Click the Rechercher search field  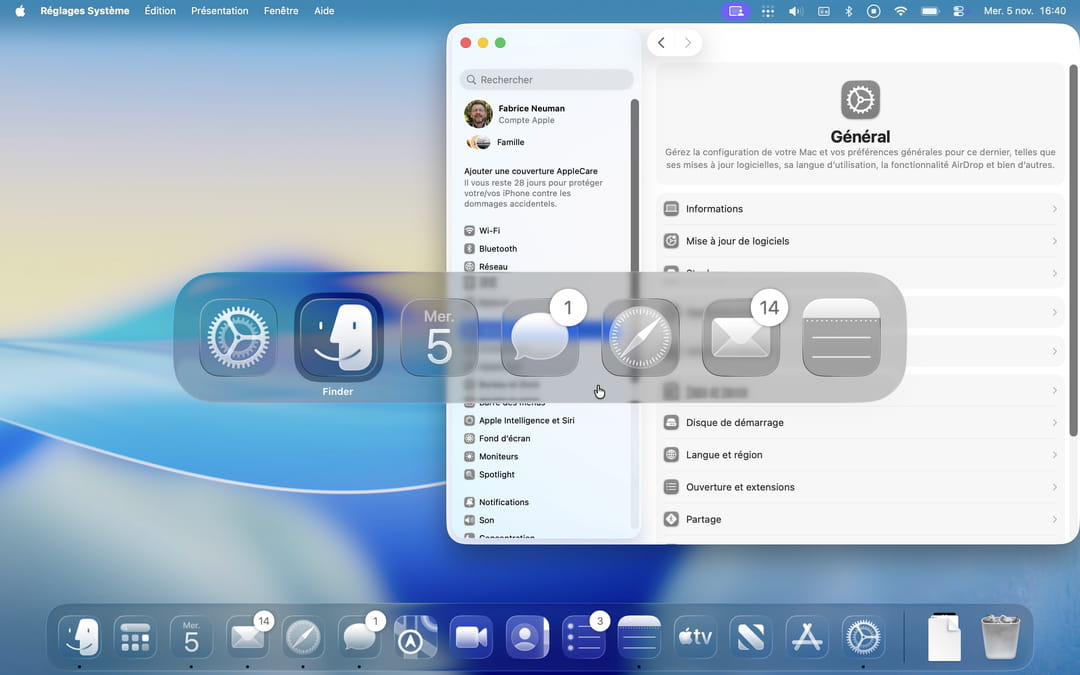(x=547, y=80)
